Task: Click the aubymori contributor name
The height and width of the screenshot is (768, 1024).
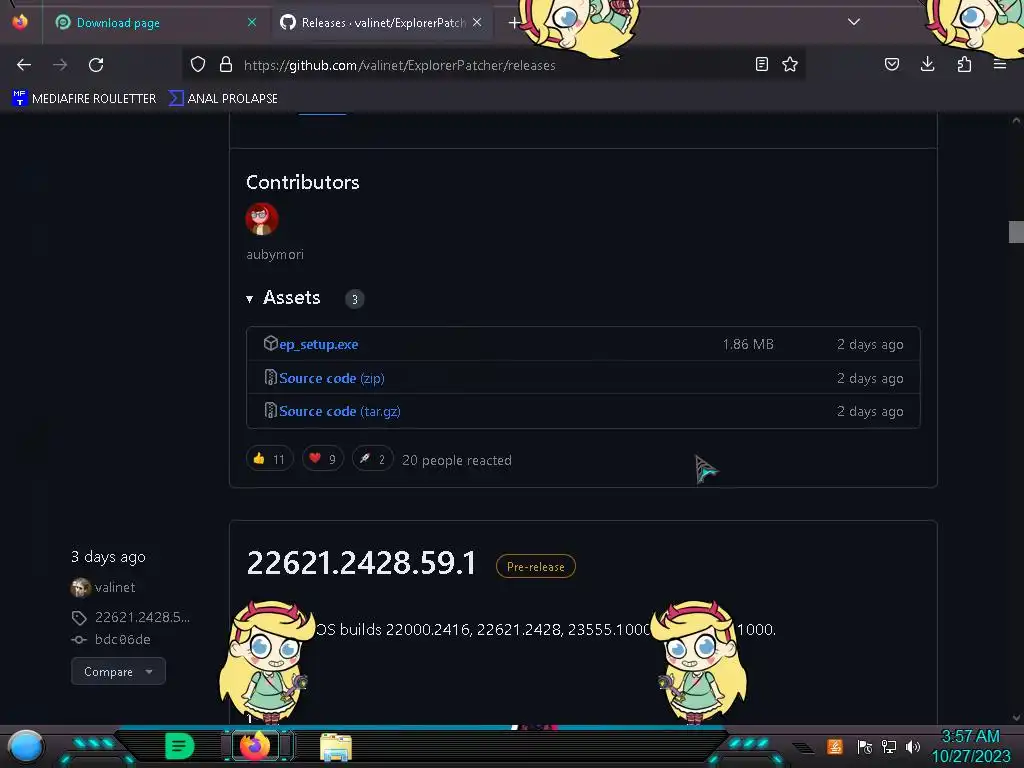Action: tap(275, 255)
